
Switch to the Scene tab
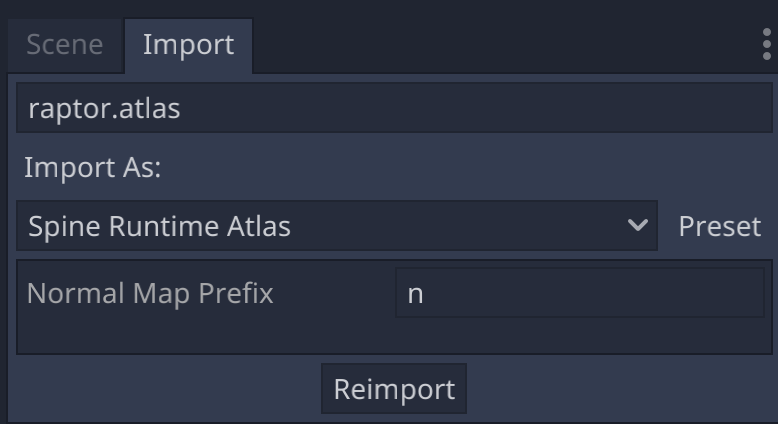pyautogui.click(x=64, y=45)
